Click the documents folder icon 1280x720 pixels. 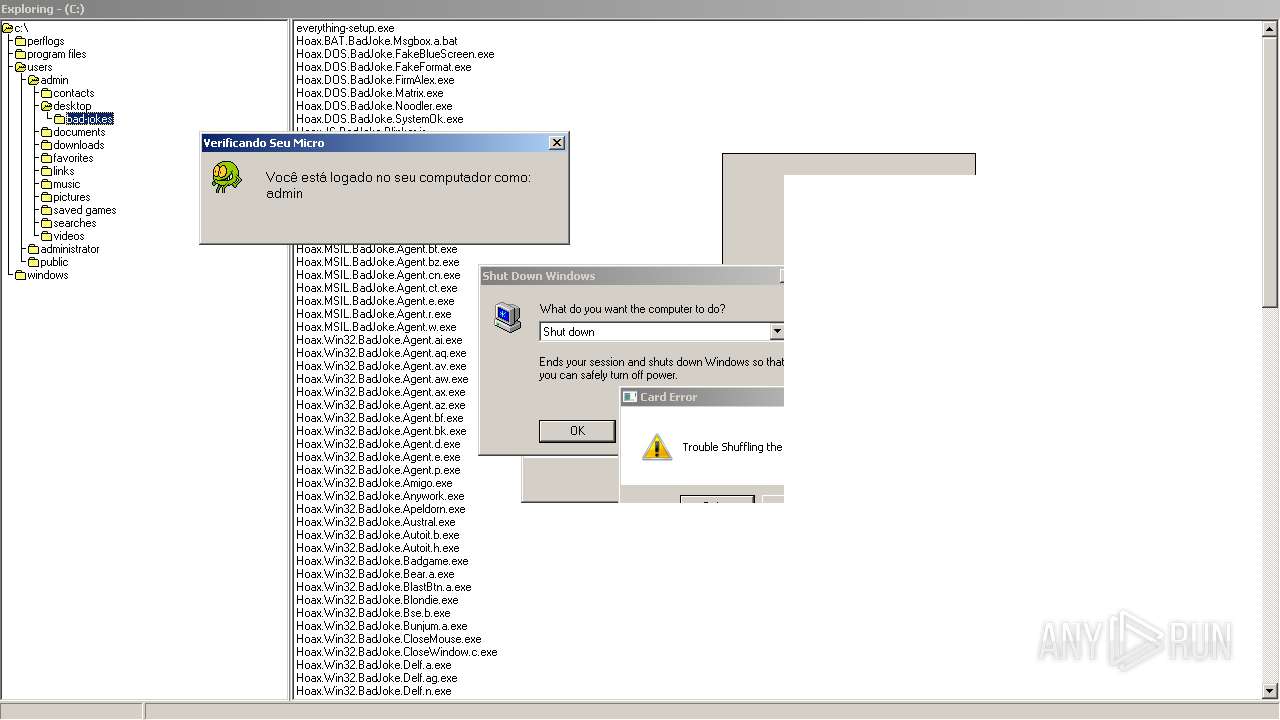coord(46,132)
